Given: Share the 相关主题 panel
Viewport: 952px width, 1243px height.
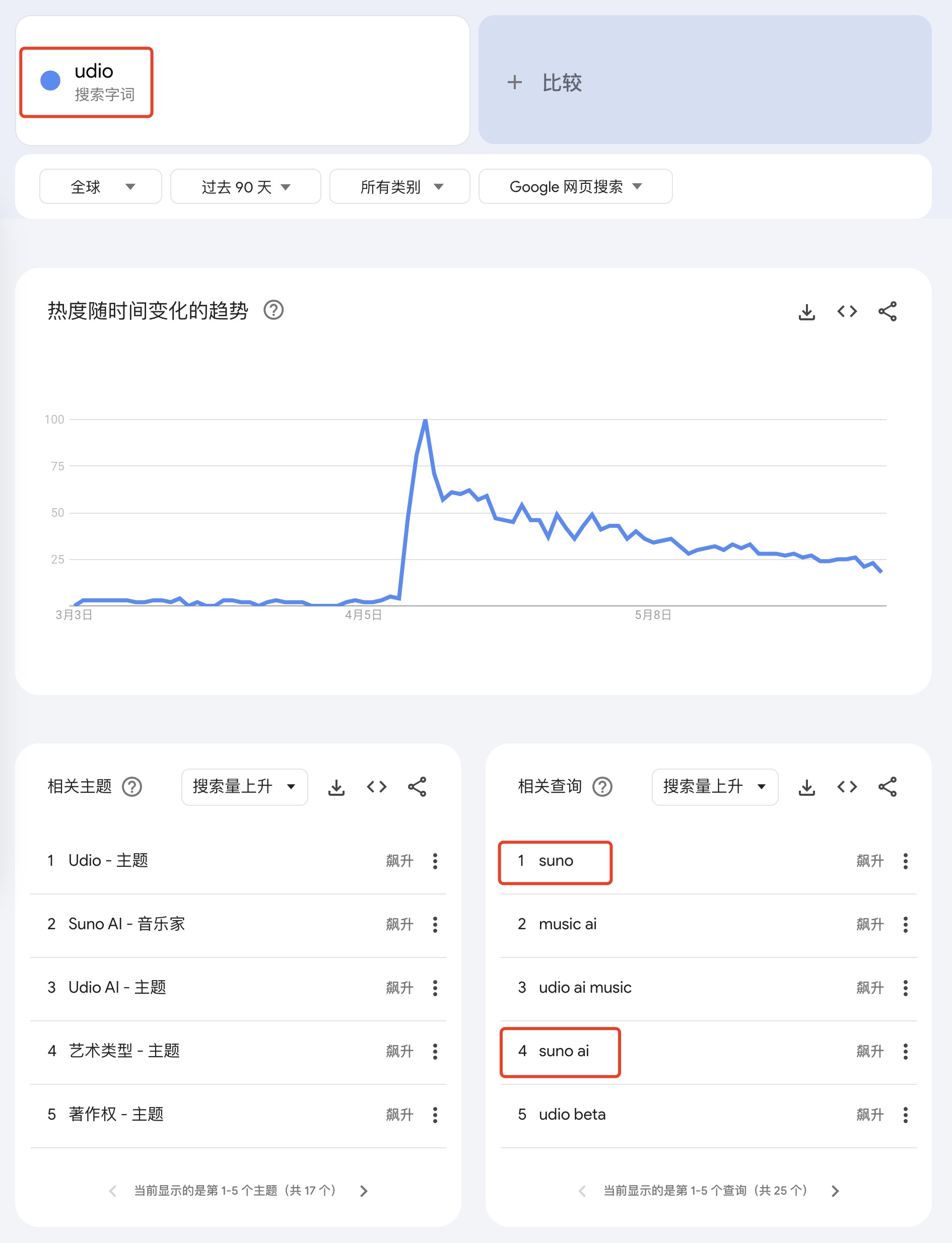Looking at the screenshot, I should pos(417,787).
